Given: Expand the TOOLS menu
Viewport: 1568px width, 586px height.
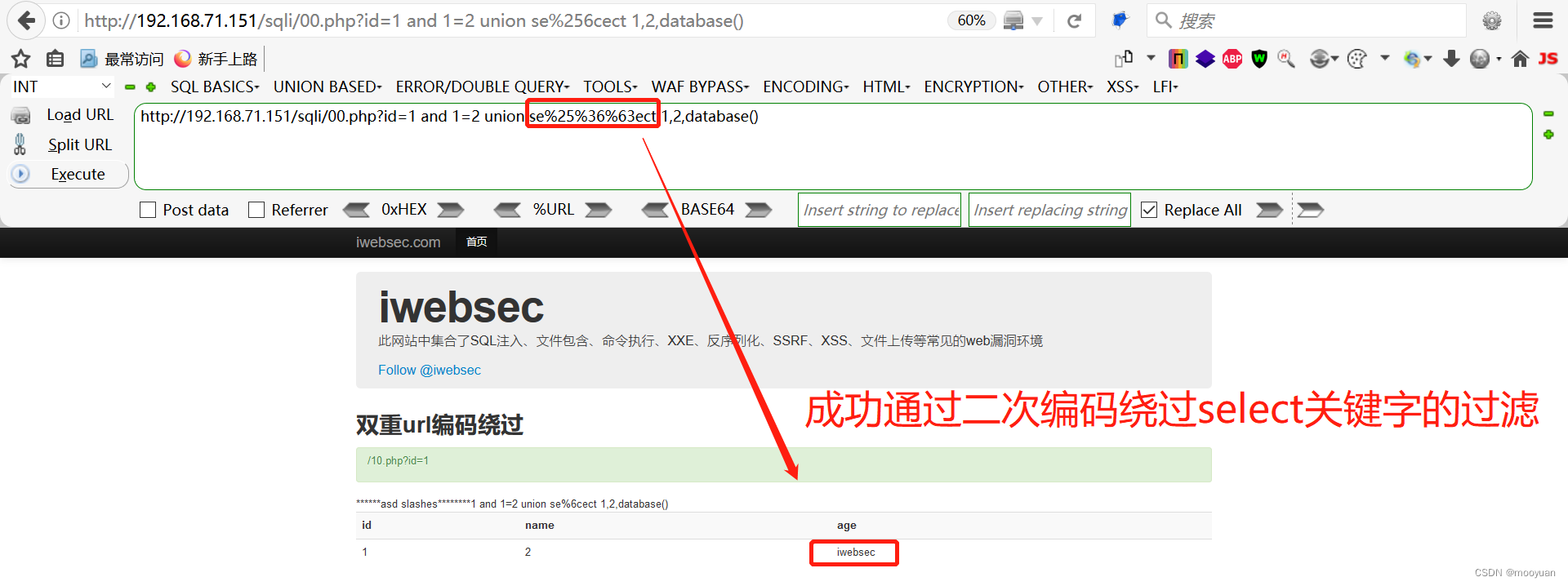Looking at the screenshot, I should click(610, 87).
